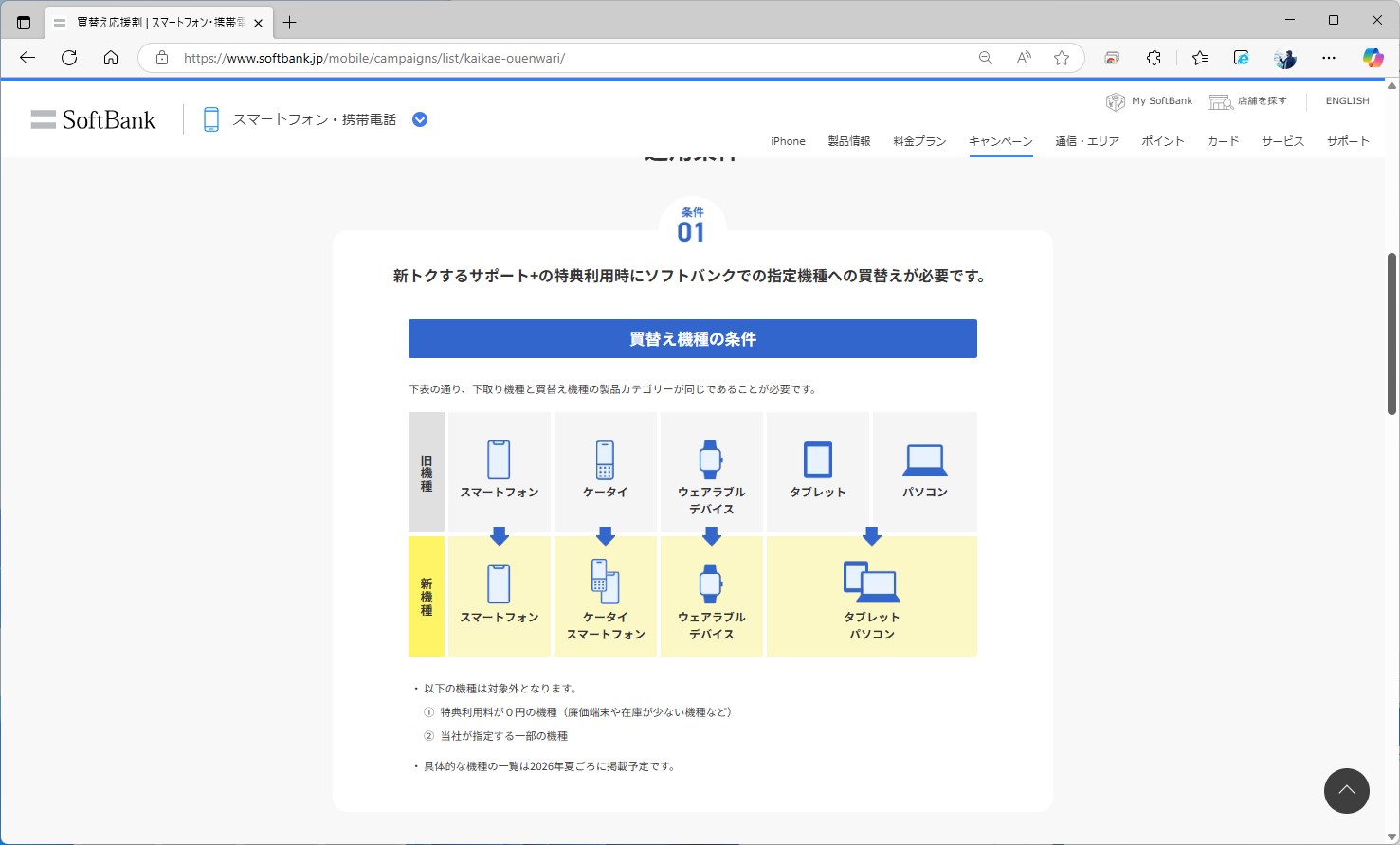Screen dimensions: 1400x845
Task: Click new-model スマートフォン icon
Action: tap(499, 584)
